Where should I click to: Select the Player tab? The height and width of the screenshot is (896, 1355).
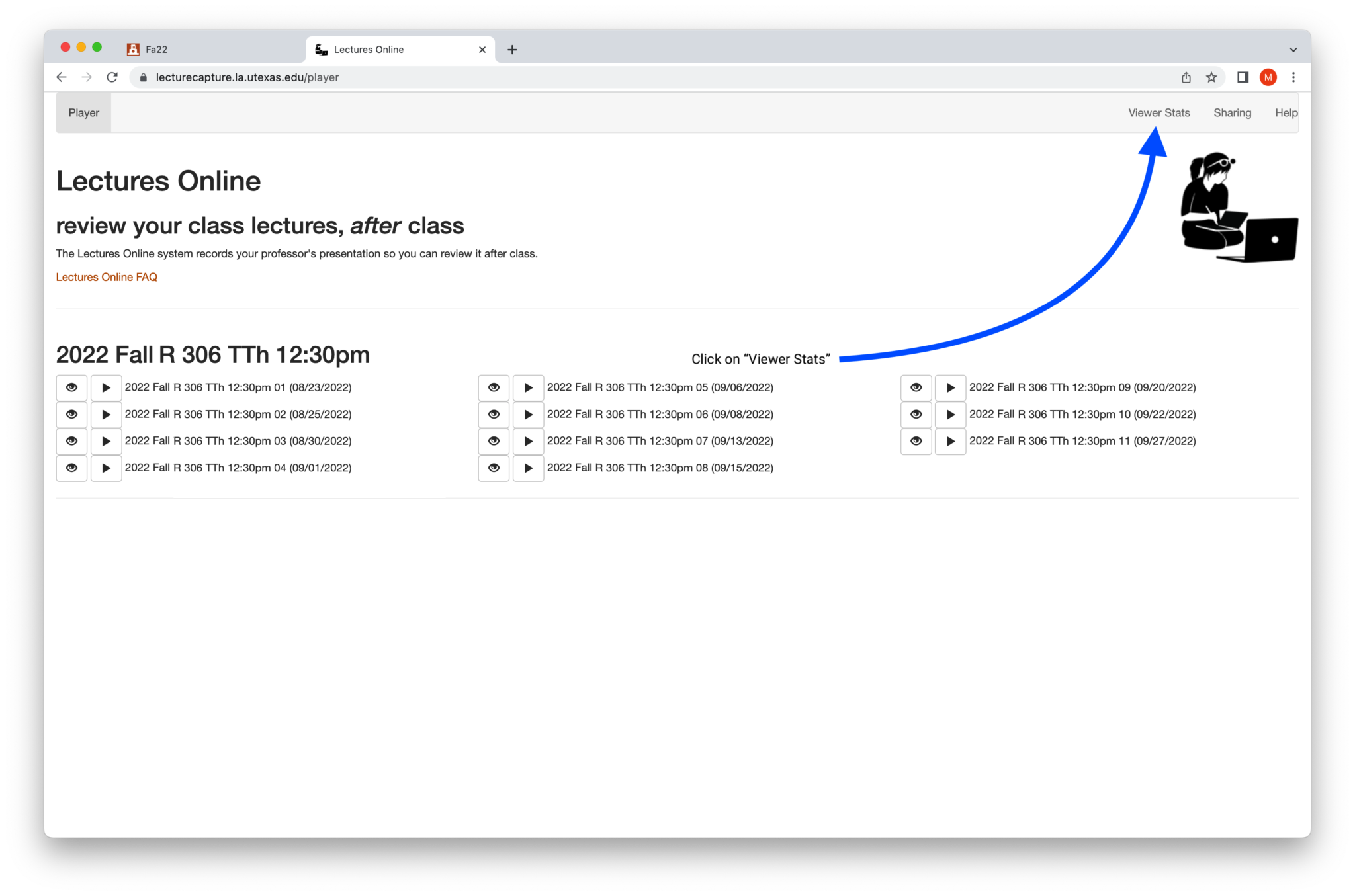pyautogui.click(x=83, y=112)
